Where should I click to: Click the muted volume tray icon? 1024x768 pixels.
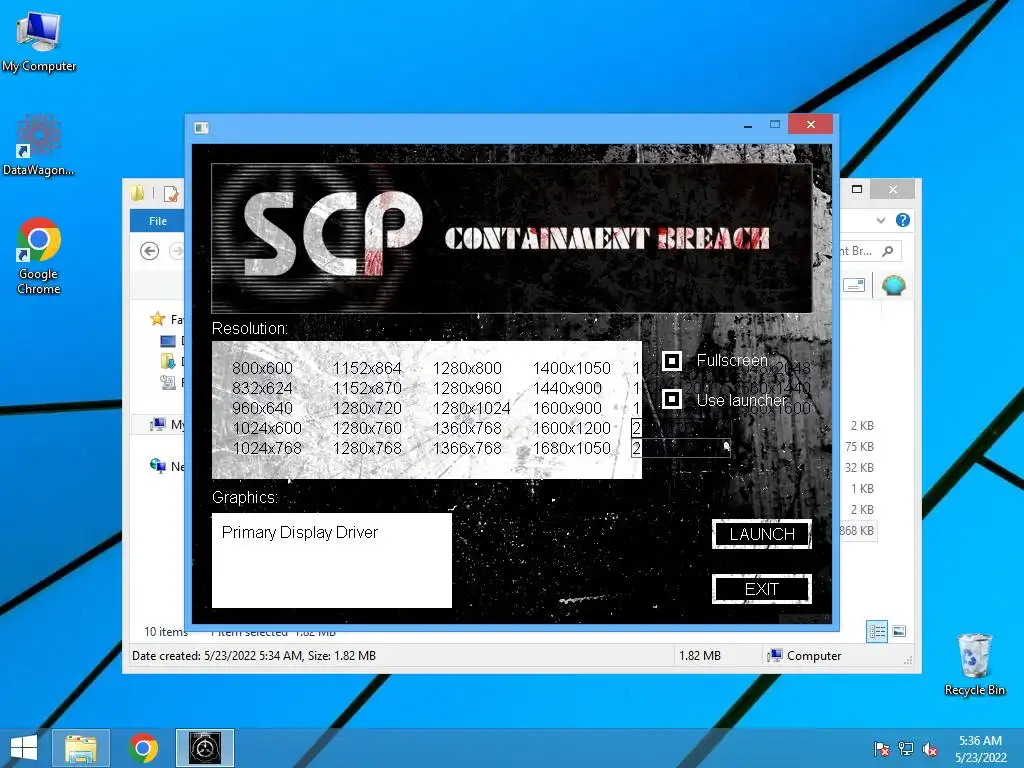click(x=930, y=749)
